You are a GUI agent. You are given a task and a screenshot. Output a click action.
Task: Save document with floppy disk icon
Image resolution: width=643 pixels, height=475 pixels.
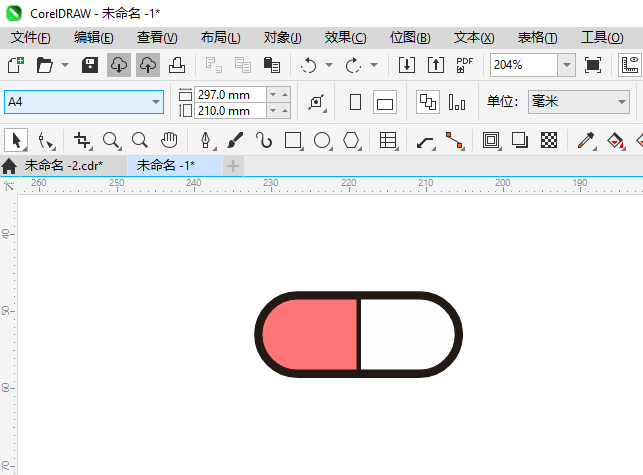(x=90, y=65)
